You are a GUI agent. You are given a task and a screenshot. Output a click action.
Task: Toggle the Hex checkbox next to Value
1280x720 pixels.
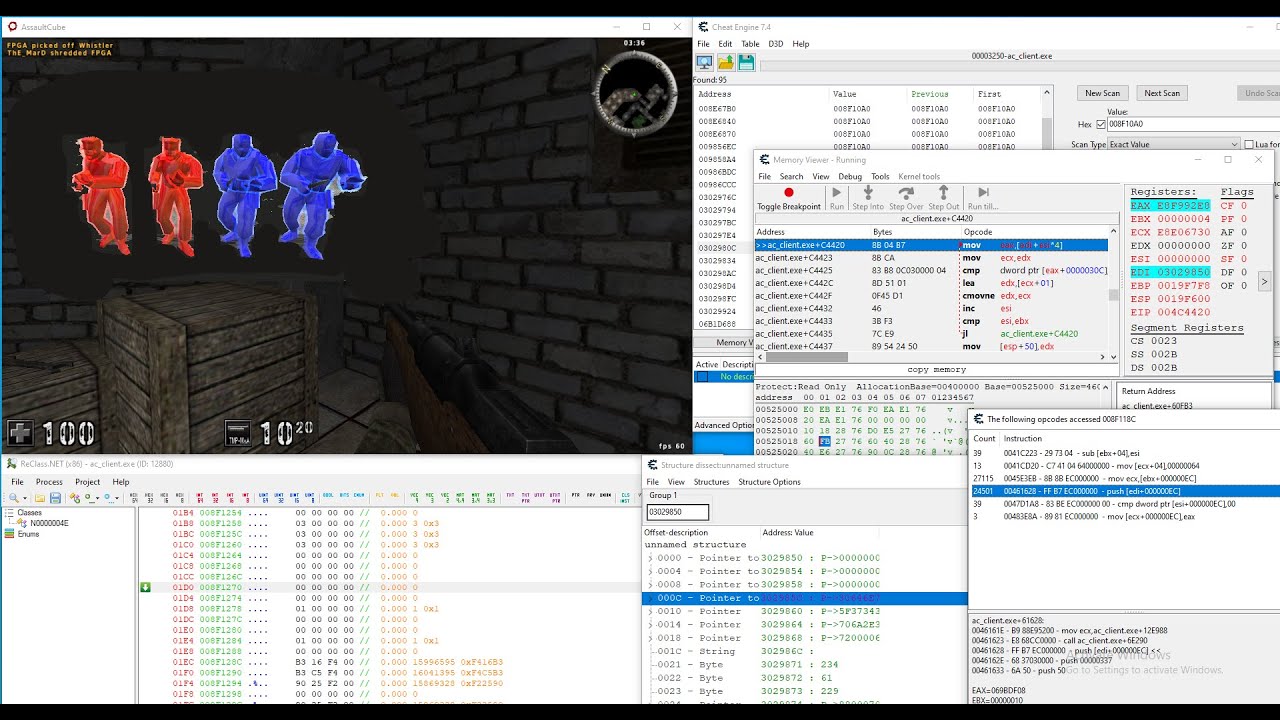pos(1101,125)
